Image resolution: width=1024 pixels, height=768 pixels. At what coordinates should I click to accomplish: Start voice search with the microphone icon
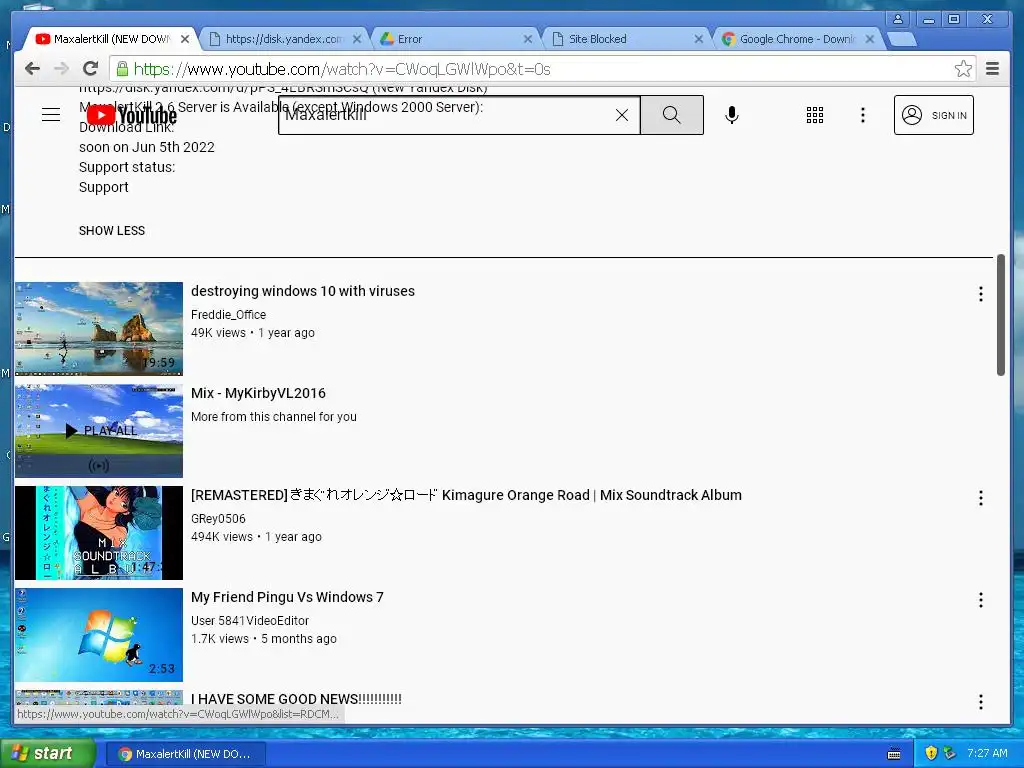[732, 115]
